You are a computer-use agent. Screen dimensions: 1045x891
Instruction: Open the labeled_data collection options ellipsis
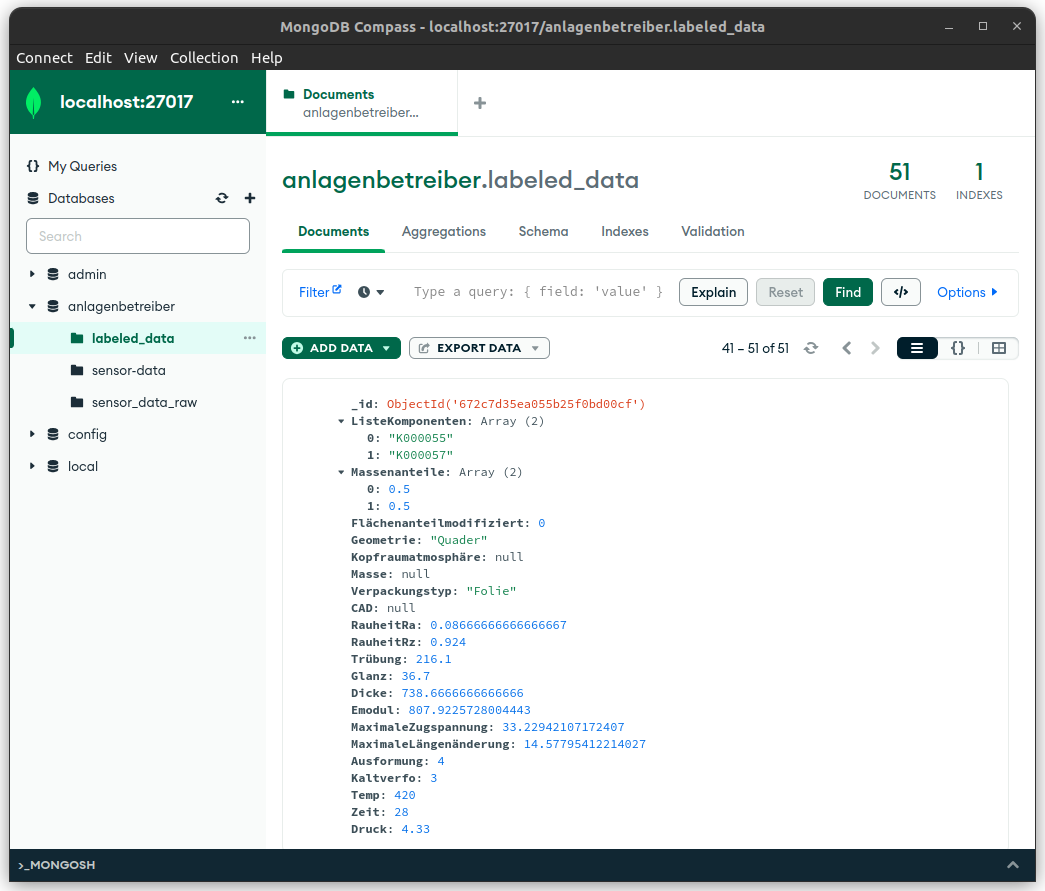249,339
